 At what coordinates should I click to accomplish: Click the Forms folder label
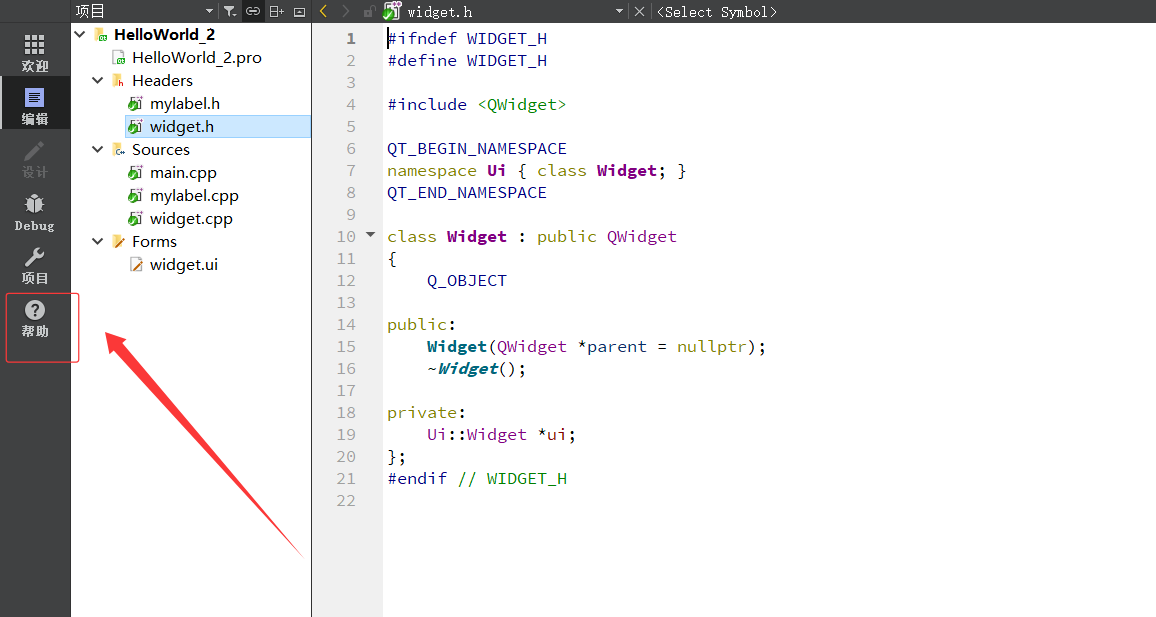pos(154,241)
